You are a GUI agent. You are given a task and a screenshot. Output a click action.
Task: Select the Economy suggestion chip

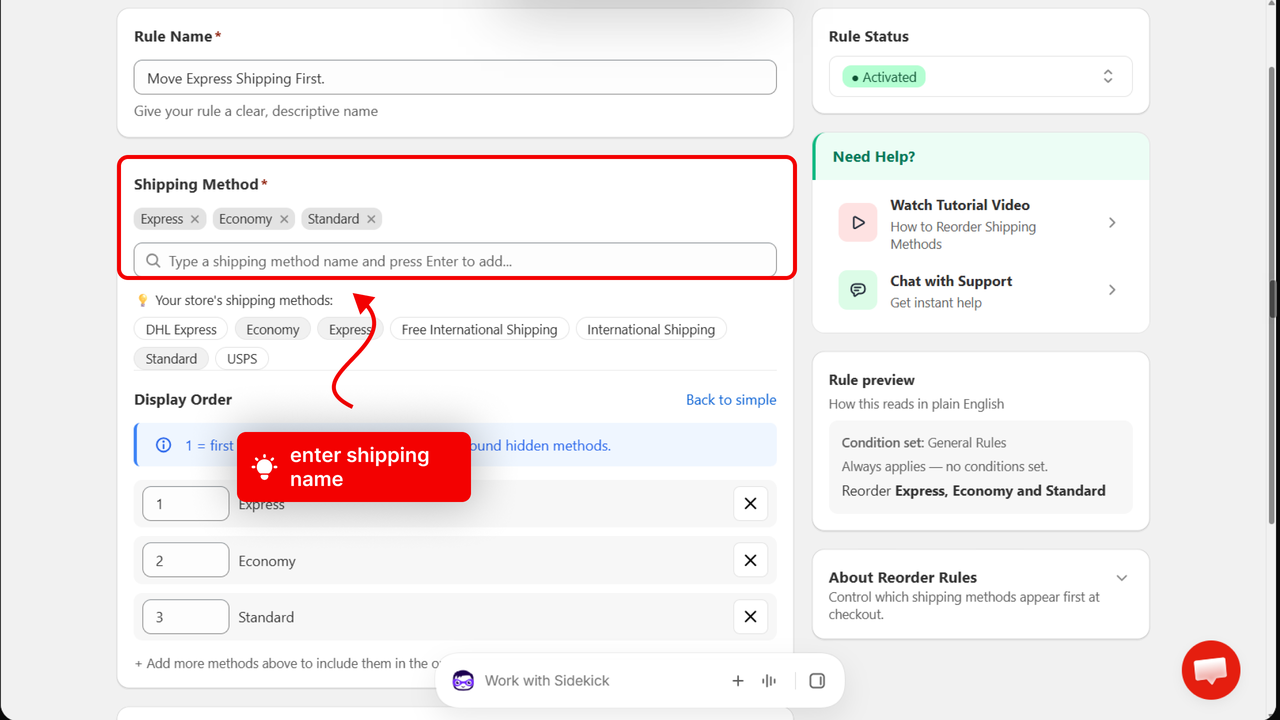click(273, 329)
